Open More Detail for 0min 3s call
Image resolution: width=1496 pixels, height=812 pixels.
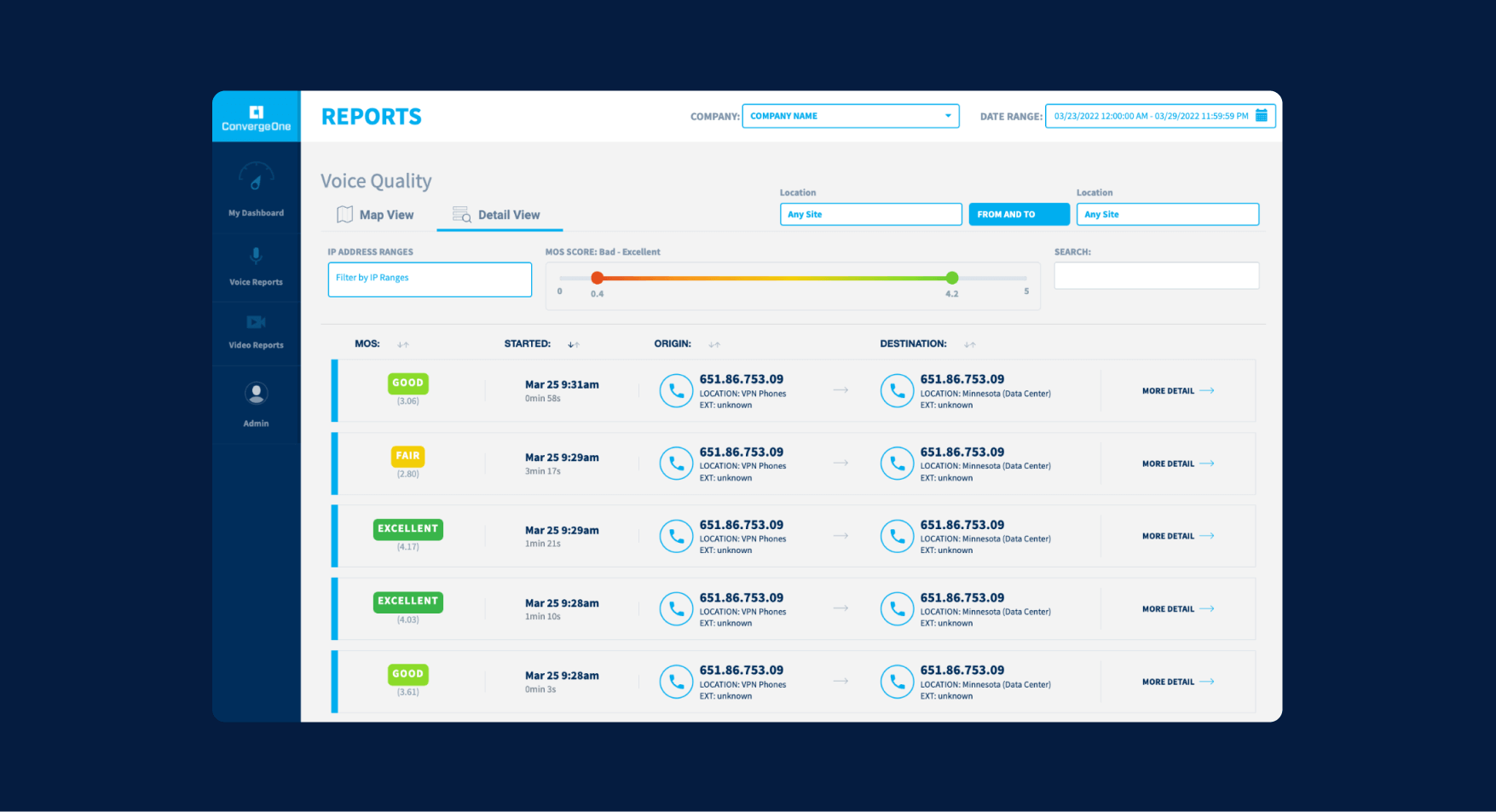tap(1178, 682)
